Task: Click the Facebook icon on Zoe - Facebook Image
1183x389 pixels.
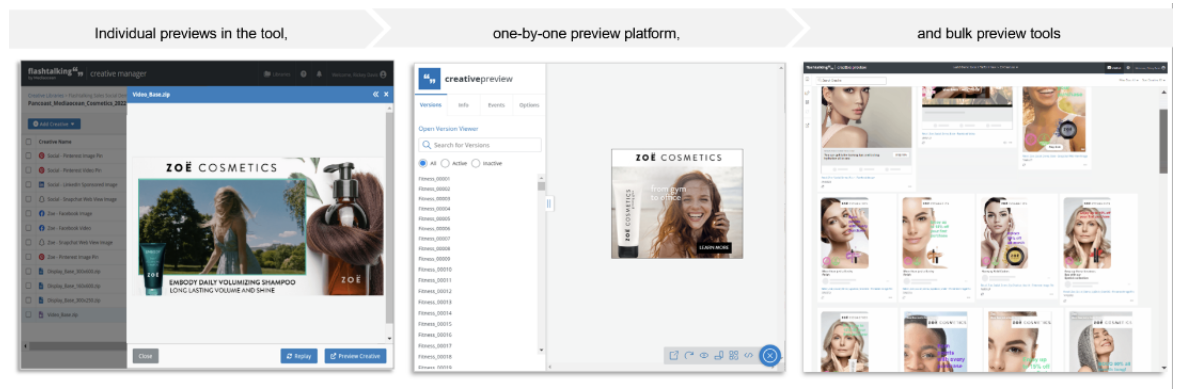Action: point(41,213)
